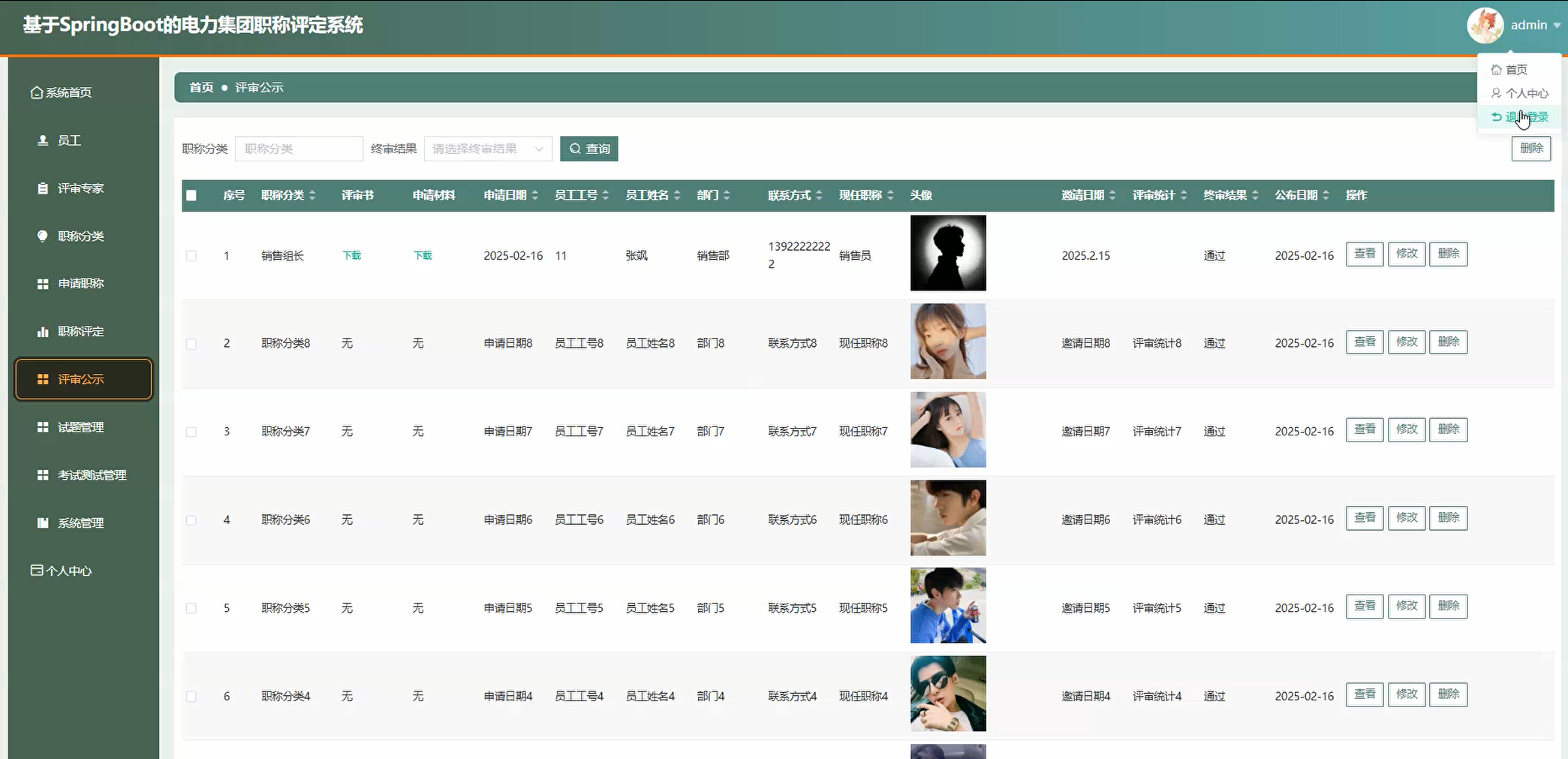
Task: Click the grid icon beside 考试测试管理
Action: click(43, 475)
